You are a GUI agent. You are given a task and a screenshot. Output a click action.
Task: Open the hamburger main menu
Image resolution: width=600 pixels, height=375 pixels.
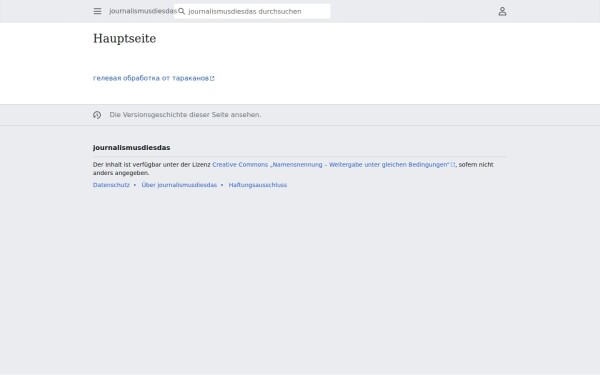[98, 11]
